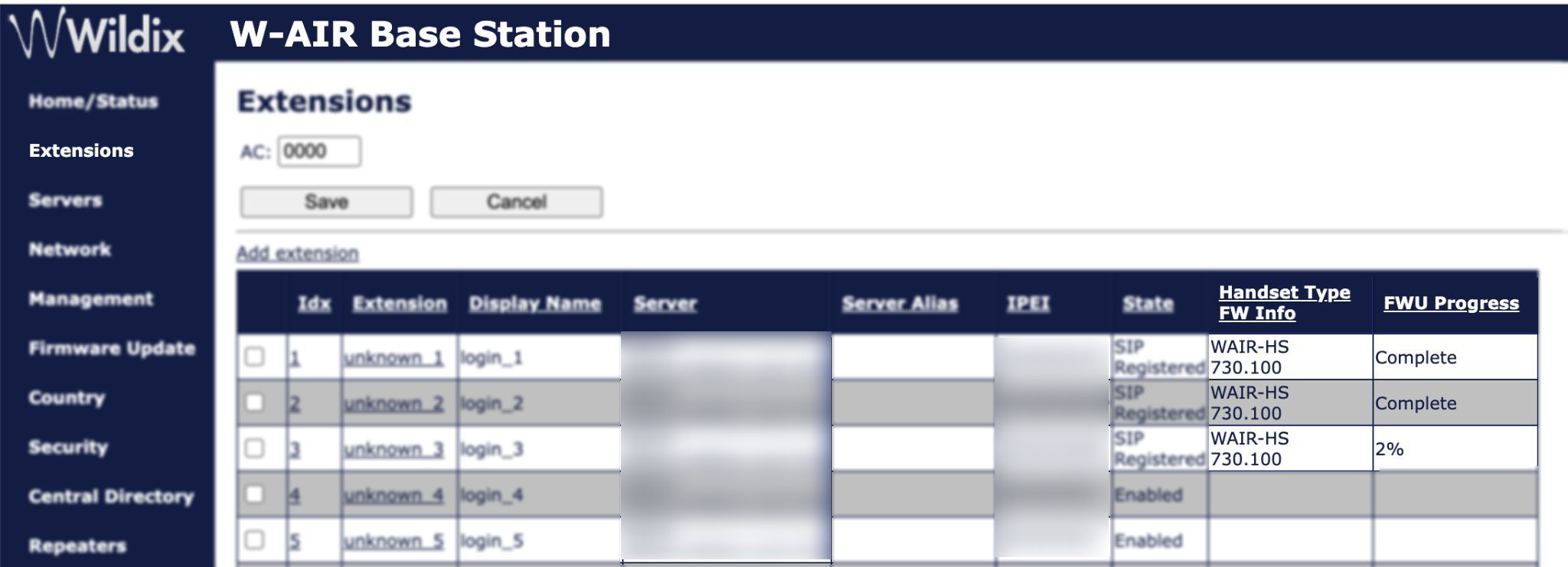This screenshot has width=1568, height=567.
Task: Open Central Directory from sidebar
Action: pyautogui.click(x=111, y=497)
